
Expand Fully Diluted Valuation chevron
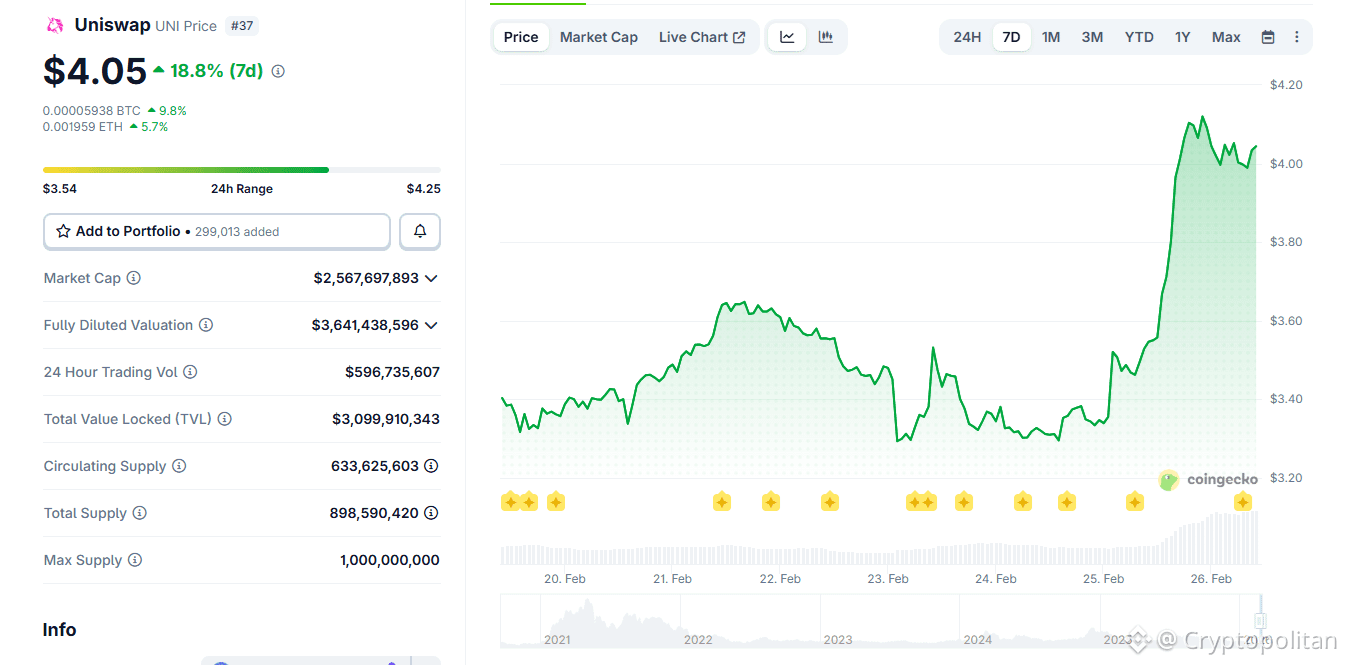pyautogui.click(x=431, y=325)
